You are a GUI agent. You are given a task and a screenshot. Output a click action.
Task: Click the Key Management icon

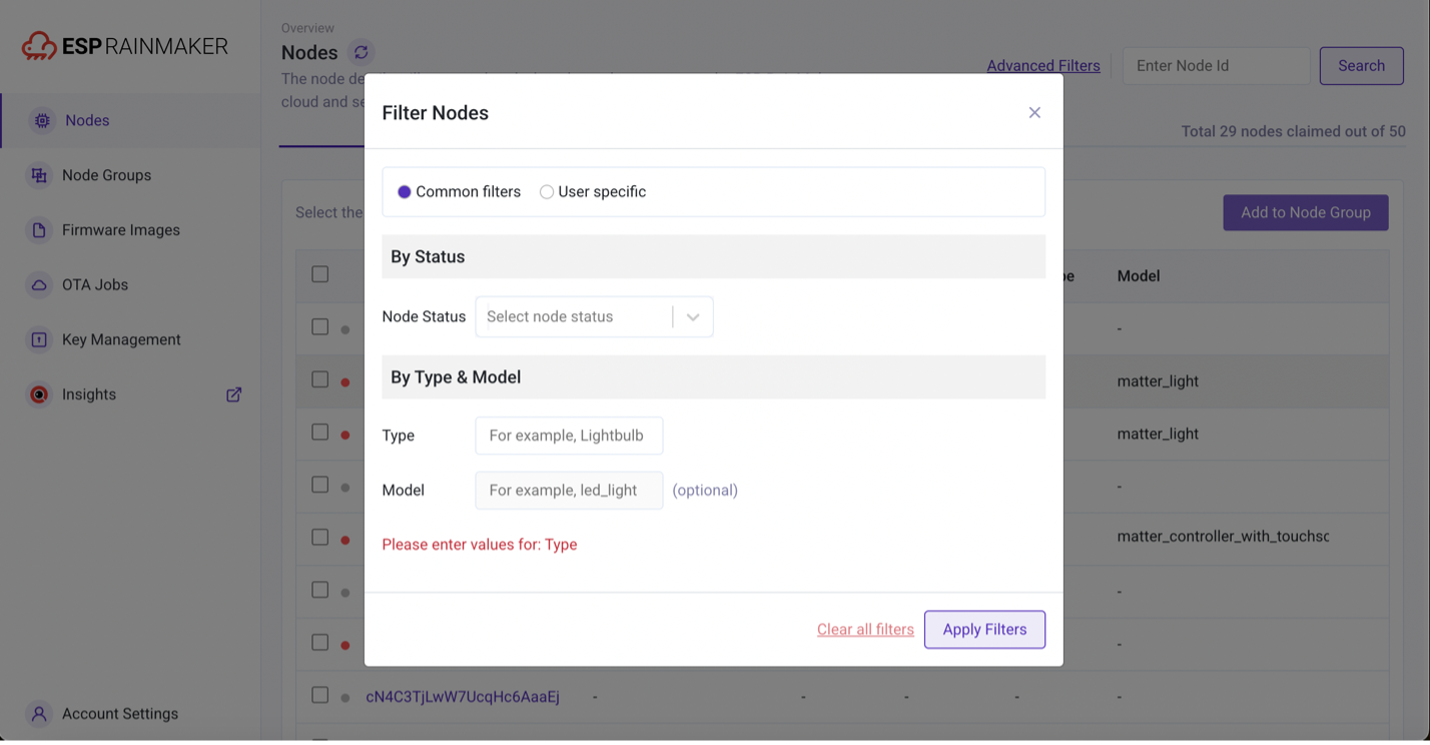tap(39, 340)
